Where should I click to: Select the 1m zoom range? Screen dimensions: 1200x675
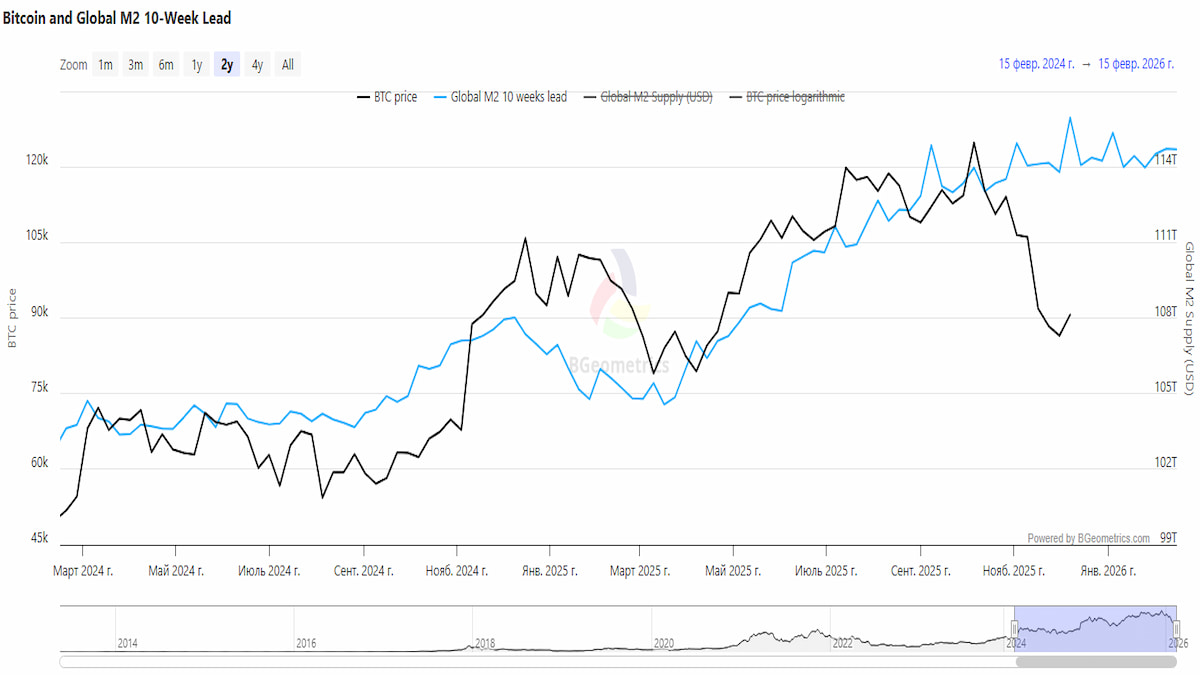(x=105, y=65)
